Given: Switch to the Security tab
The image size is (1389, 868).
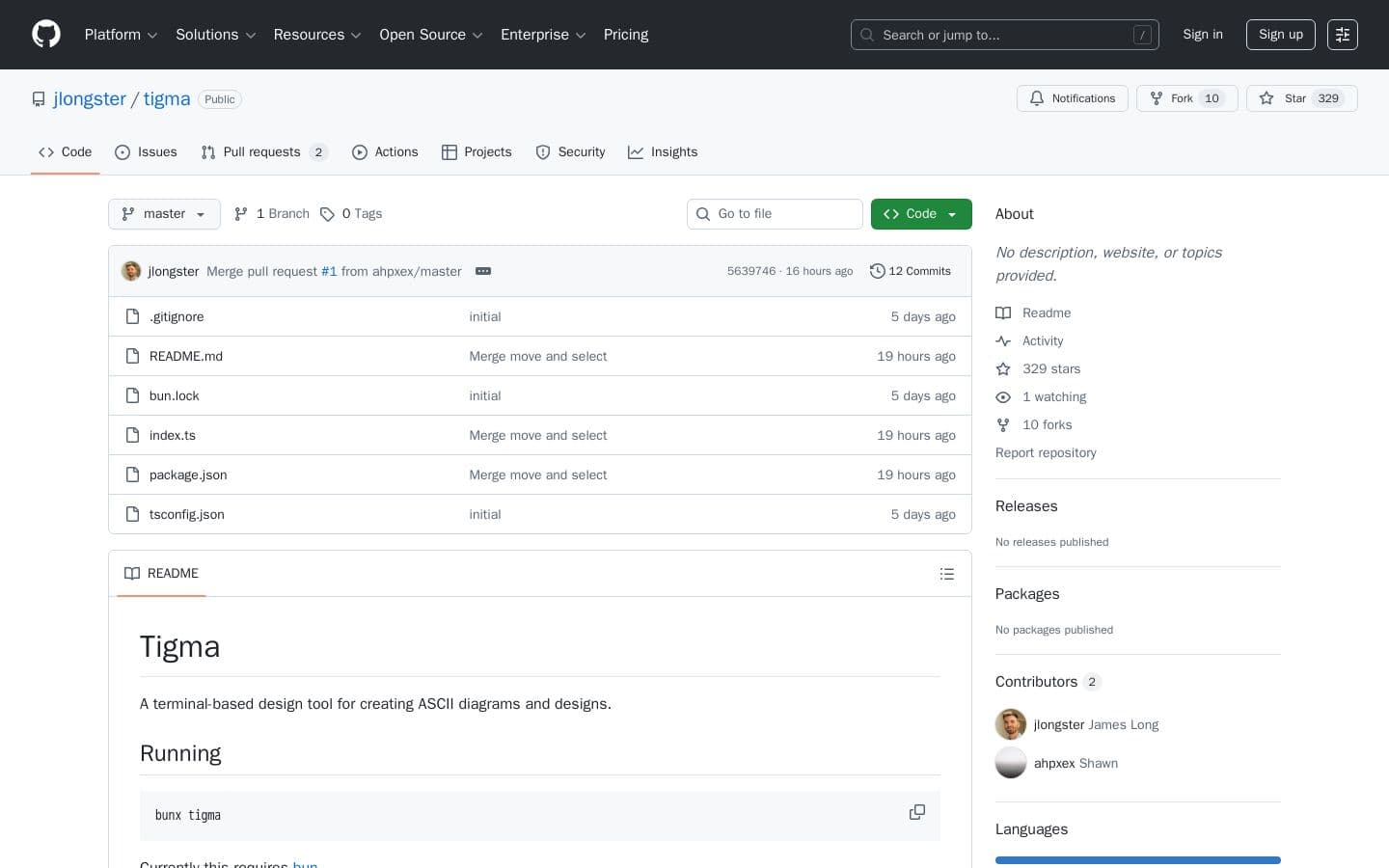Looking at the screenshot, I should pyautogui.click(x=570, y=152).
